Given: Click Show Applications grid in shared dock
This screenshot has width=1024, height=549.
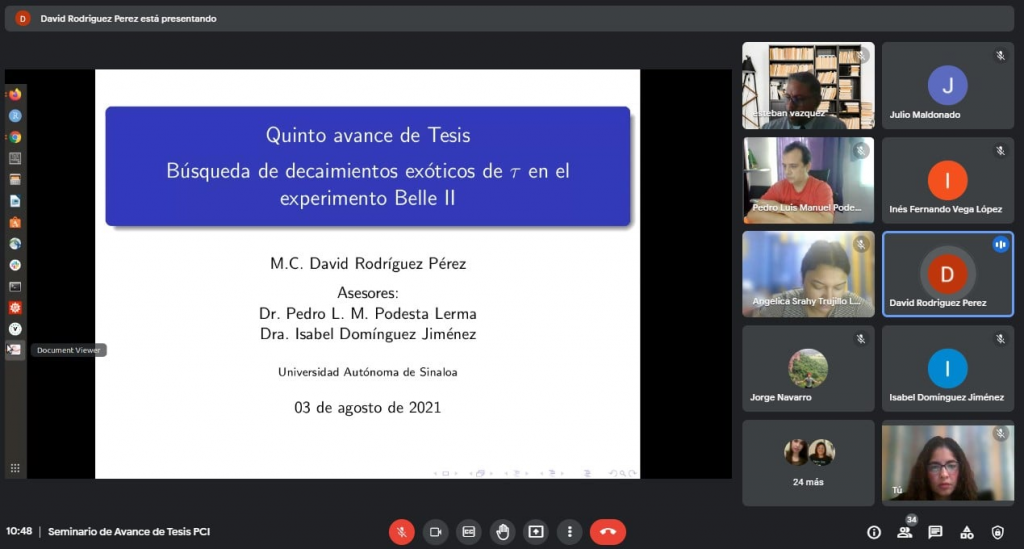Looking at the screenshot, I should 15,468.
